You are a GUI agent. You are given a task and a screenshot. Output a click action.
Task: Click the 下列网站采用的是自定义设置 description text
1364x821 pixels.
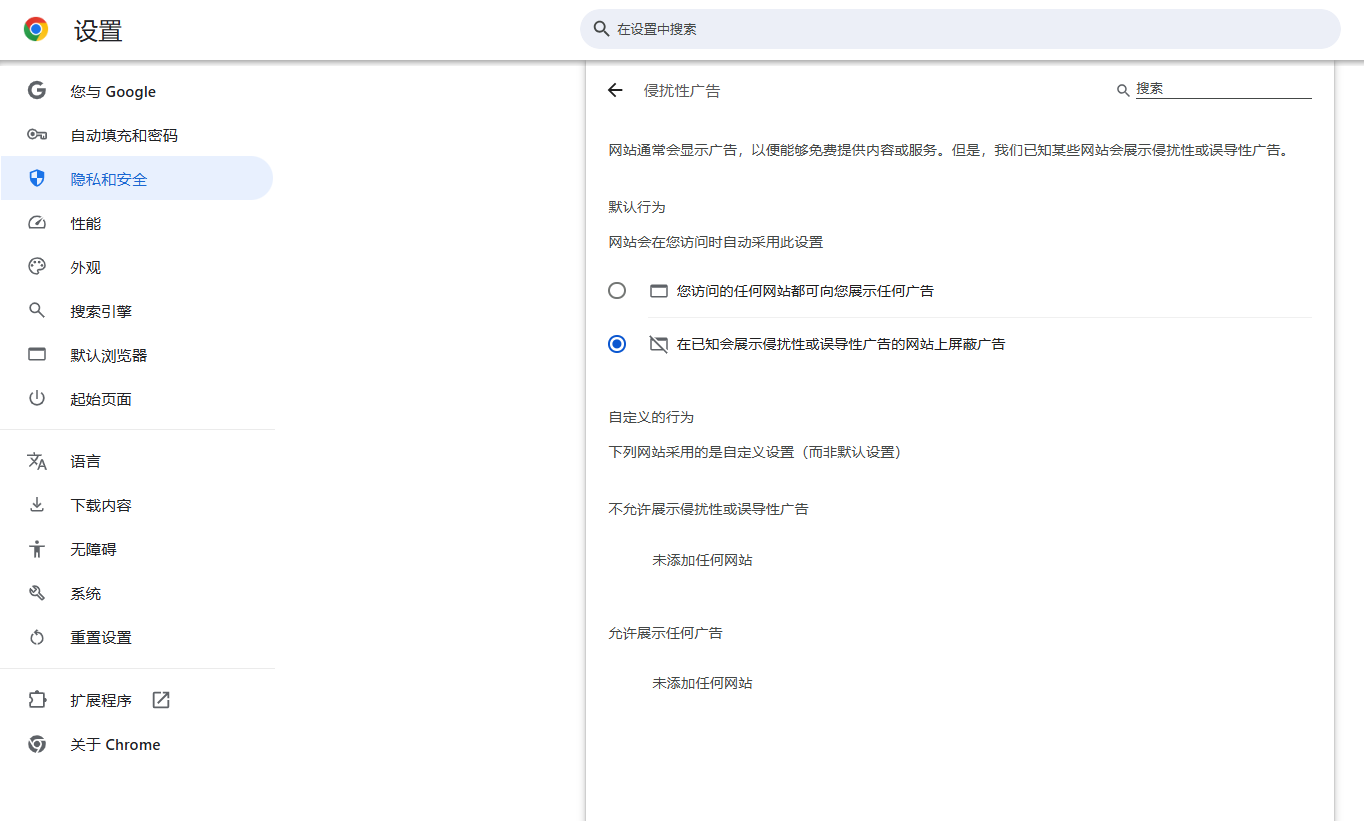(x=758, y=452)
